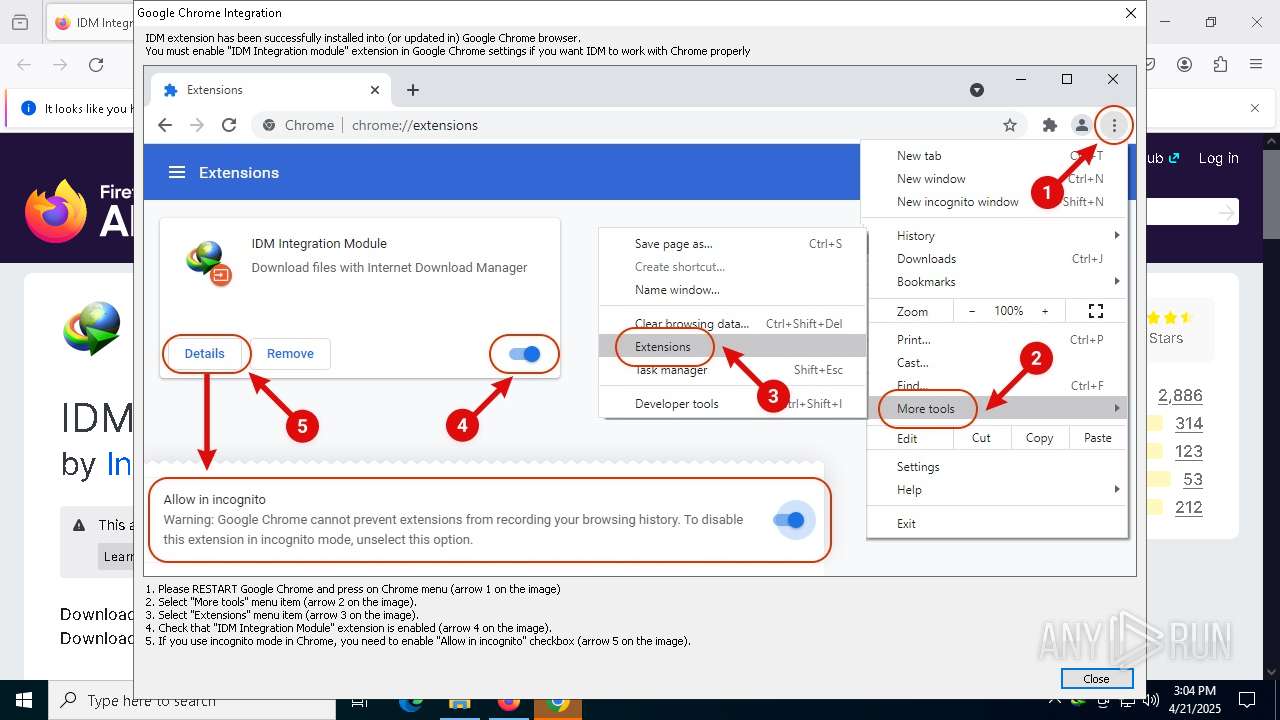Screen dimensions: 1280x720
Task: Click the 314 ratings count link
Action: [1189, 423]
